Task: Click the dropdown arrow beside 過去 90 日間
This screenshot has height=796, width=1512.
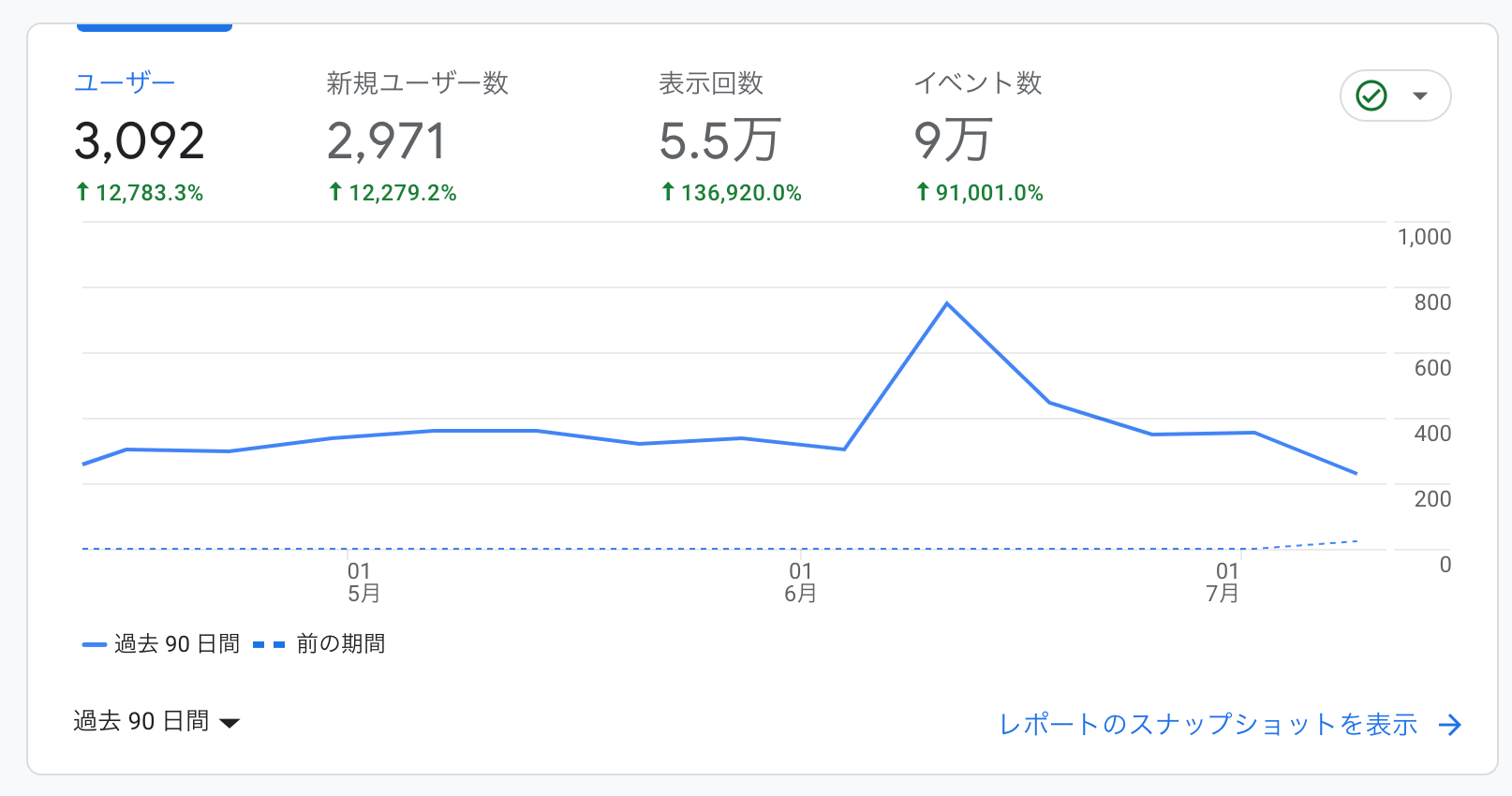Action: [230, 722]
